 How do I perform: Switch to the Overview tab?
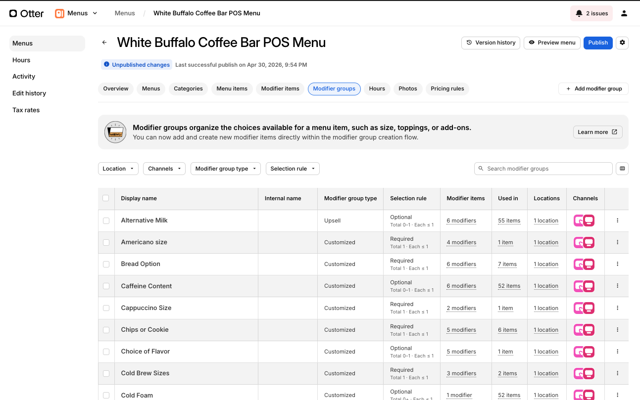[x=116, y=89]
